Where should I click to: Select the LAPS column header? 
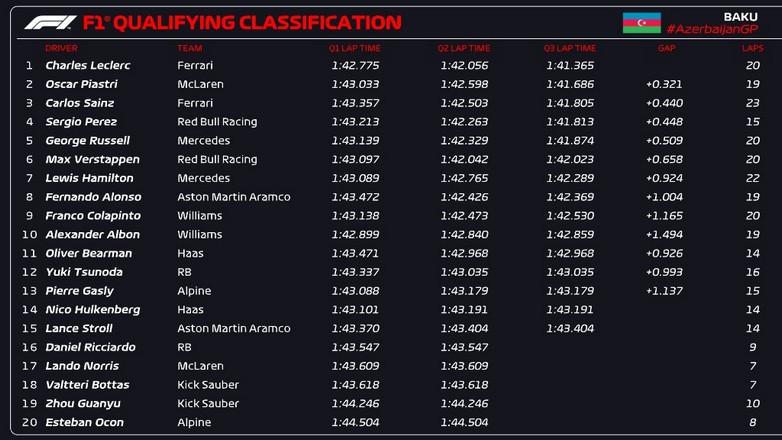752,48
